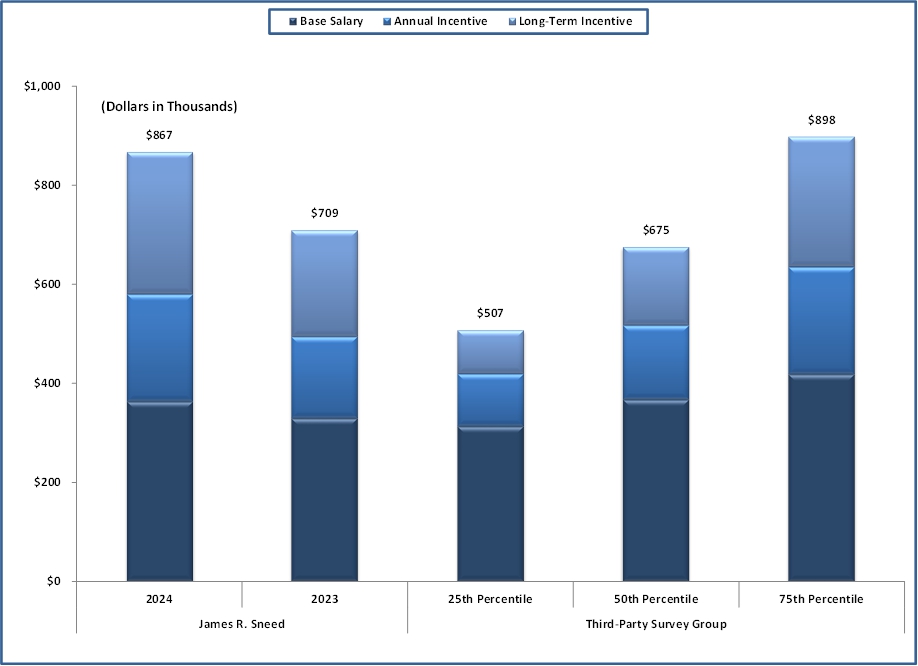
Task: Select the 2024 bar's base salary segment
Action: (159, 492)
